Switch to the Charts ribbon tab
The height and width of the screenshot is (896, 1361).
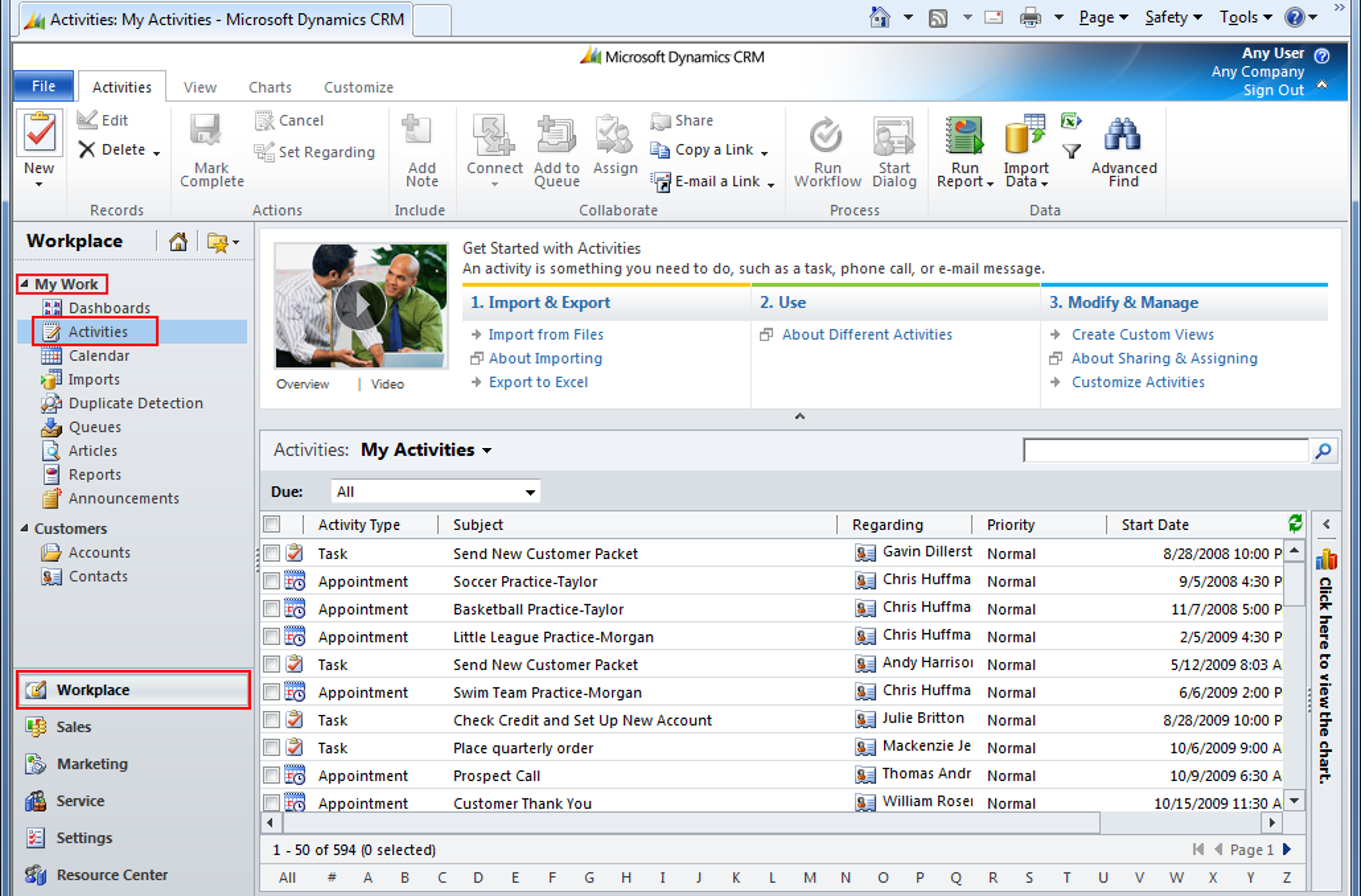click(x=270, y=88)
